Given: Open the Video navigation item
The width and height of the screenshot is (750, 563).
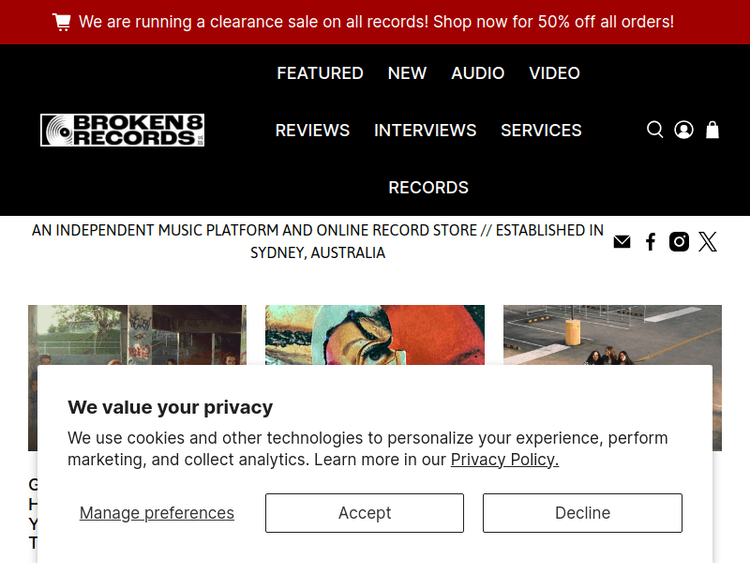Looking at the screenshot, I should [x=554, y=73].
